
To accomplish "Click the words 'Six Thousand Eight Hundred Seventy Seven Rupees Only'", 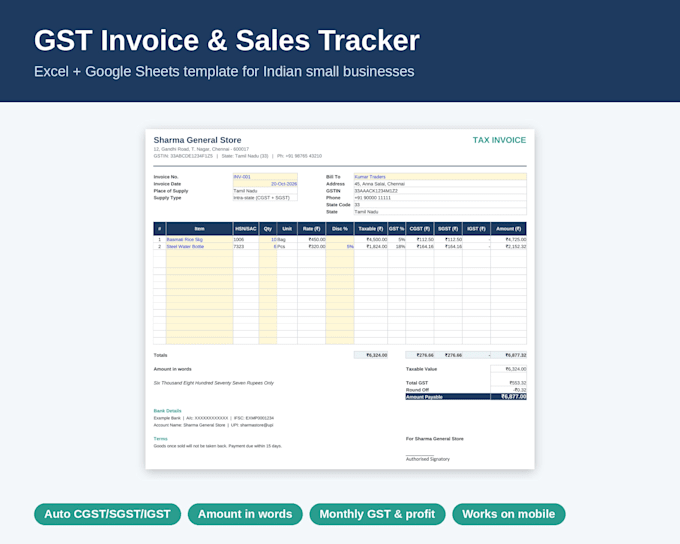I will coord(214,383).
